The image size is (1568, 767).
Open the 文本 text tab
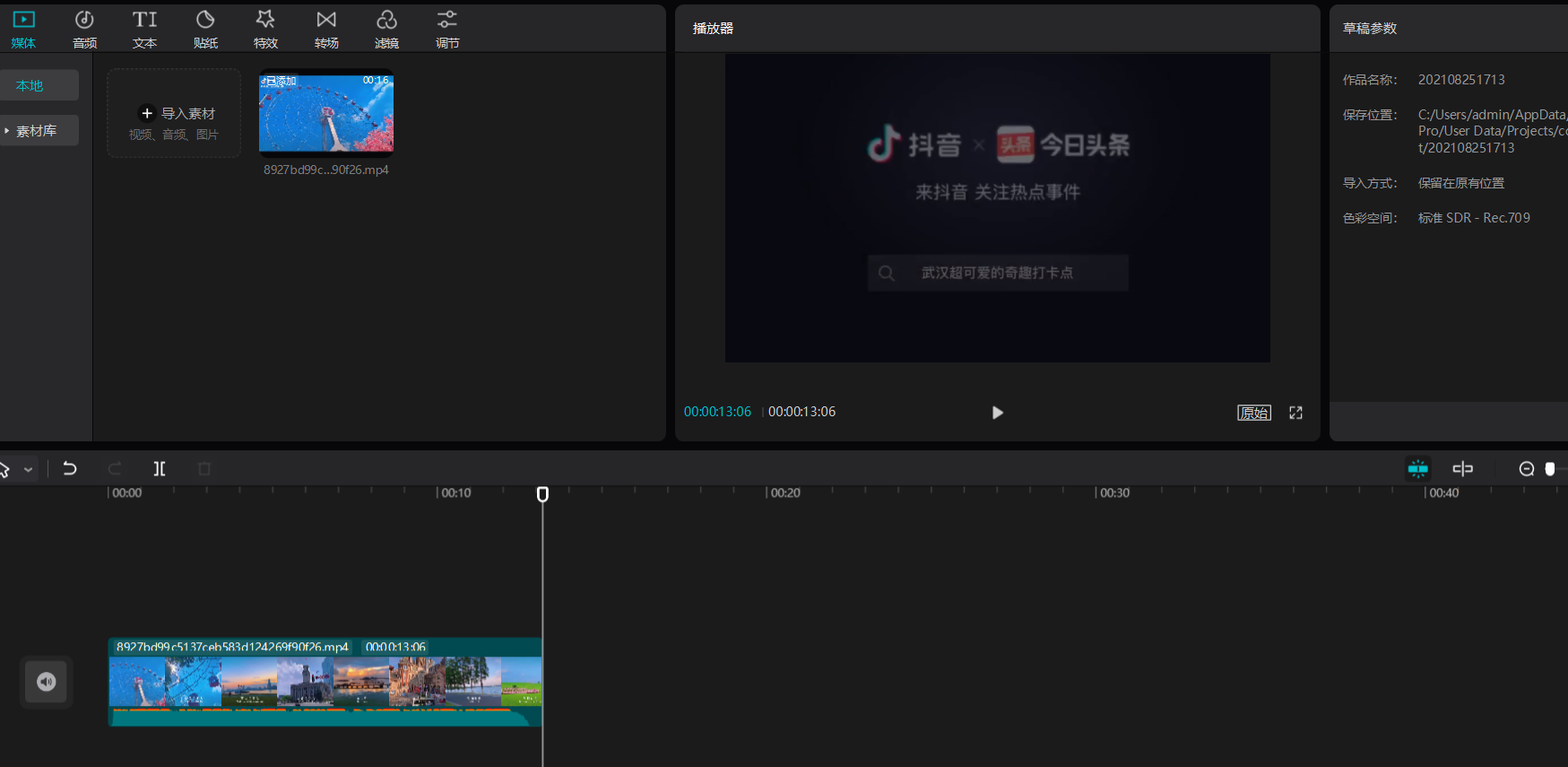point(144,29)
